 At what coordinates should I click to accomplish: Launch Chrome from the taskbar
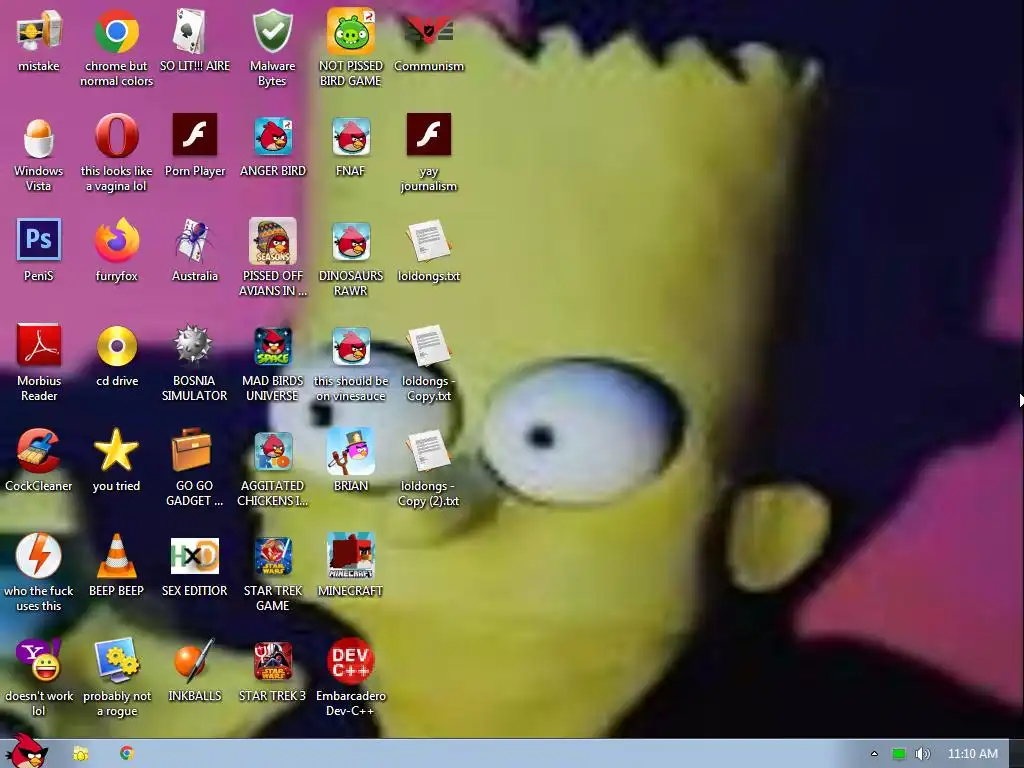[127, 754]
